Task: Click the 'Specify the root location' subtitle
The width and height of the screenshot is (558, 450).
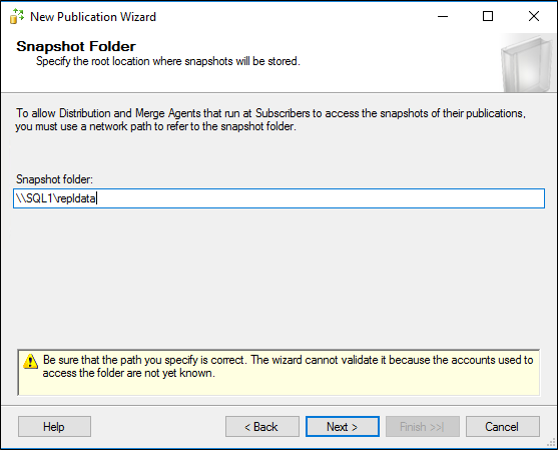Action: pos(168,61)
